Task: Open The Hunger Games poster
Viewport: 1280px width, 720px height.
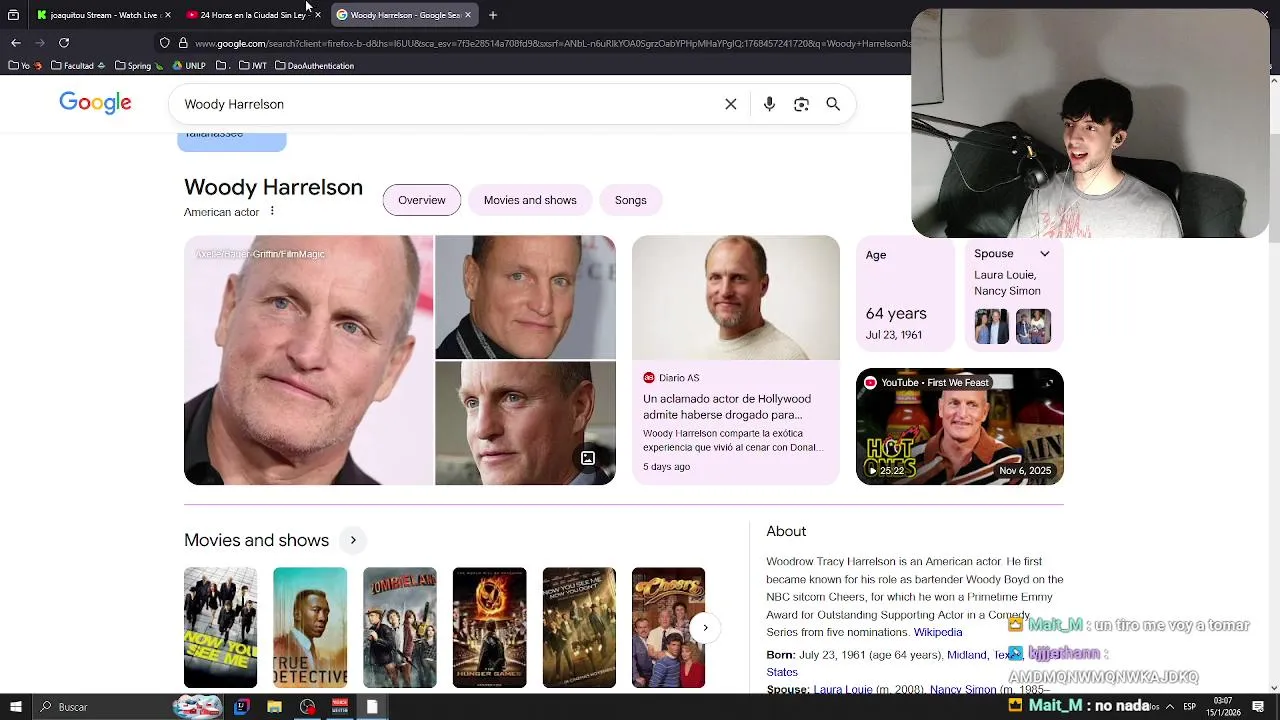Action: tap(489, 628)
